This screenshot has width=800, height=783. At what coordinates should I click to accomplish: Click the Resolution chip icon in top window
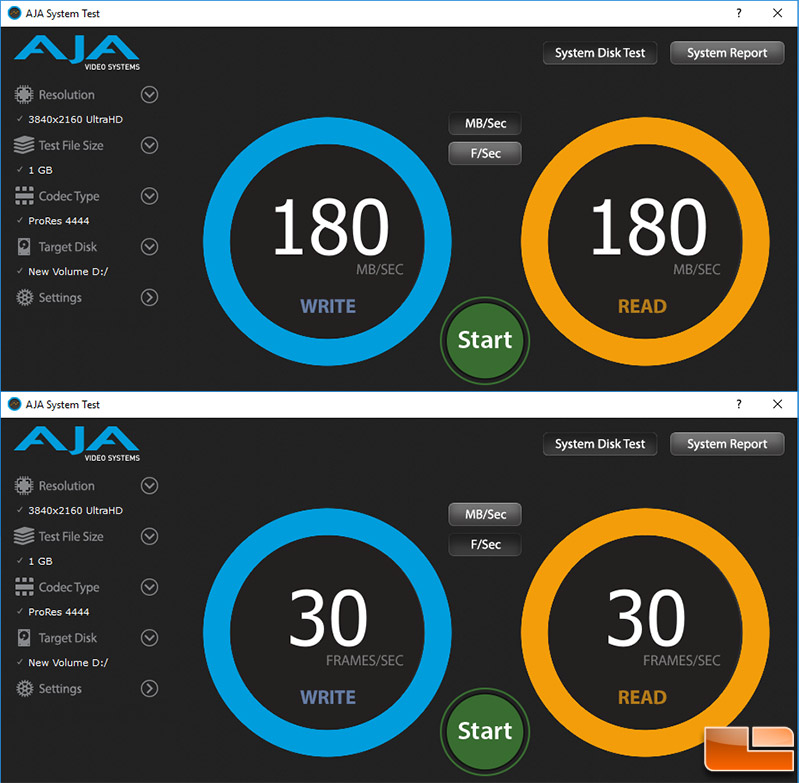23,94
